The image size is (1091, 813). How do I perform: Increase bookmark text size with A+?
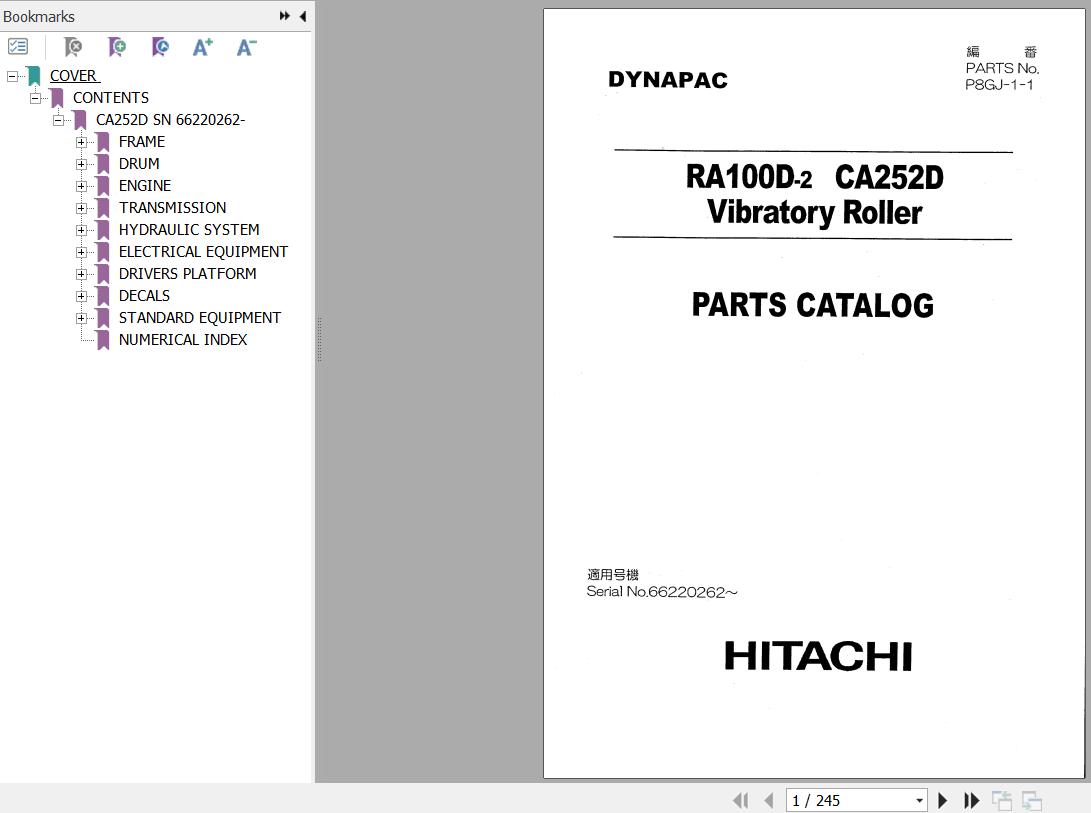203,47
